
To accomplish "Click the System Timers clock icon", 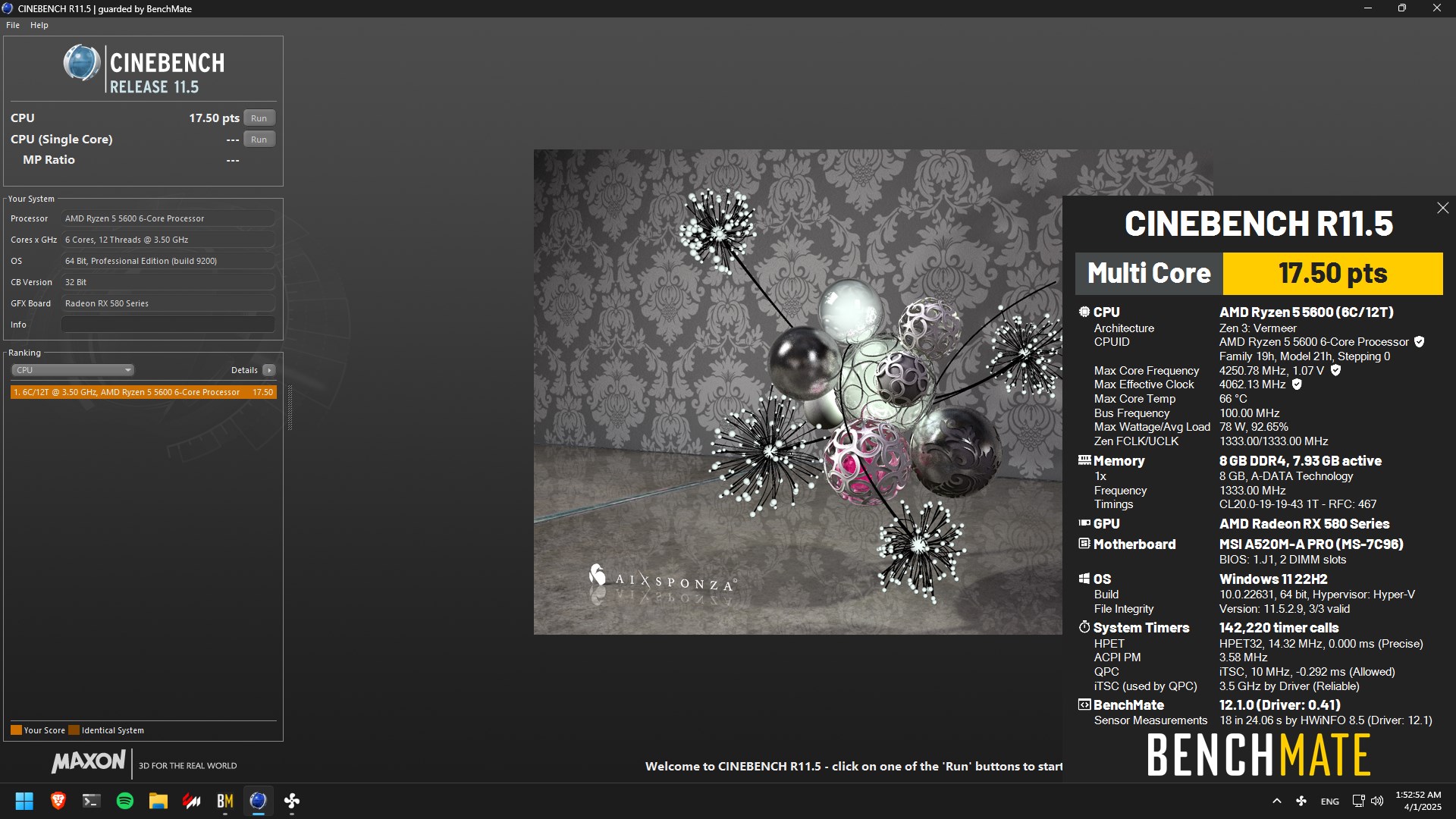I will click(1084, 627).
